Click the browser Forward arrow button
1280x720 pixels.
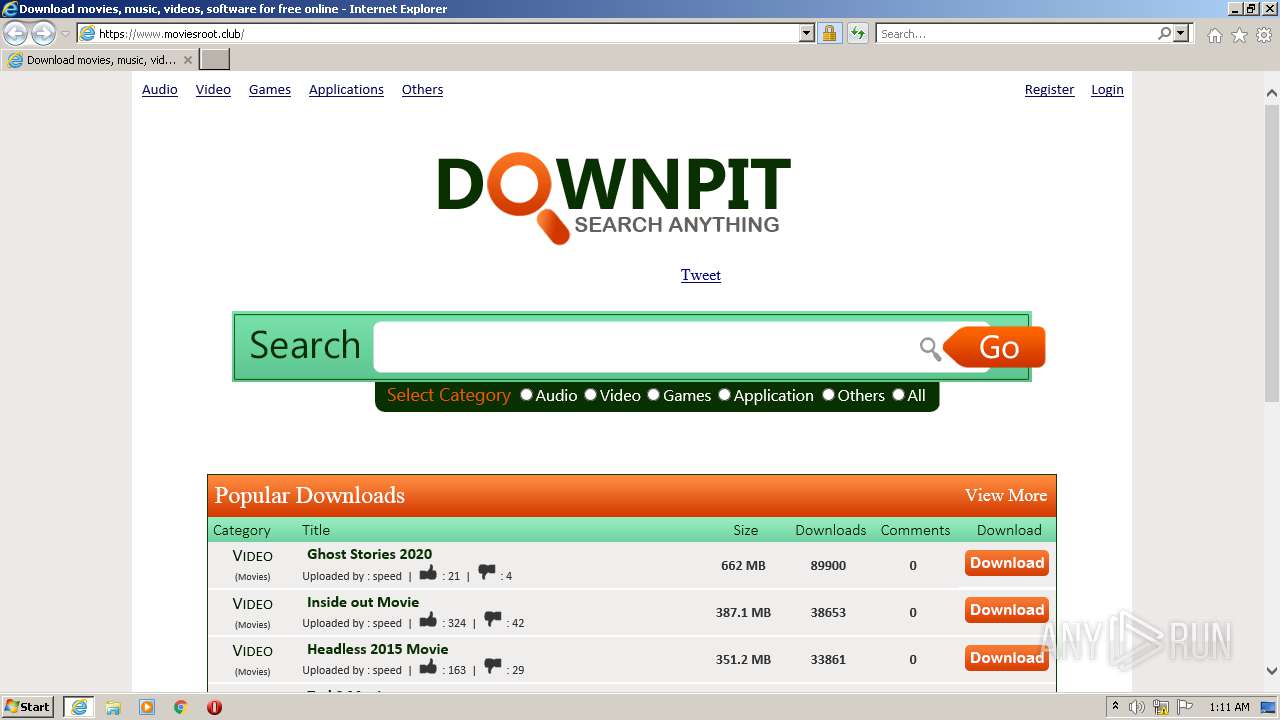click(43, 34)
